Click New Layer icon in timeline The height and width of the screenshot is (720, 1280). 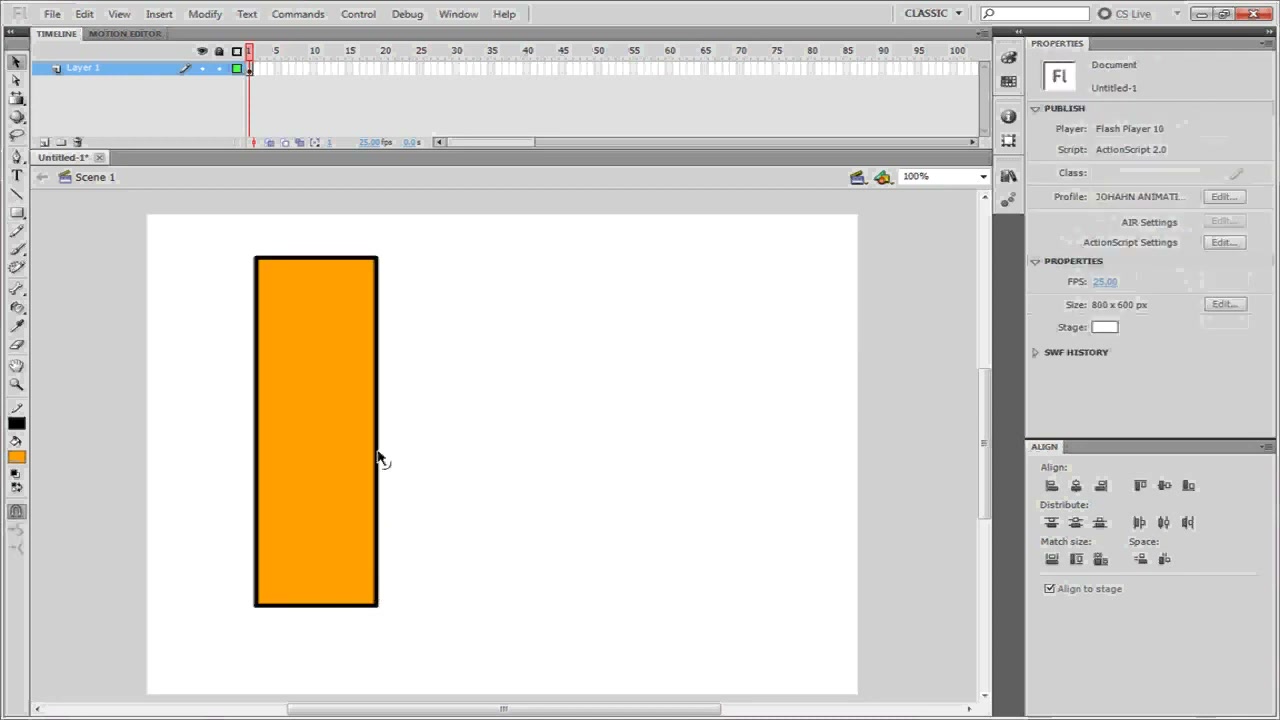pyautogui.click(x=44, y=142)
